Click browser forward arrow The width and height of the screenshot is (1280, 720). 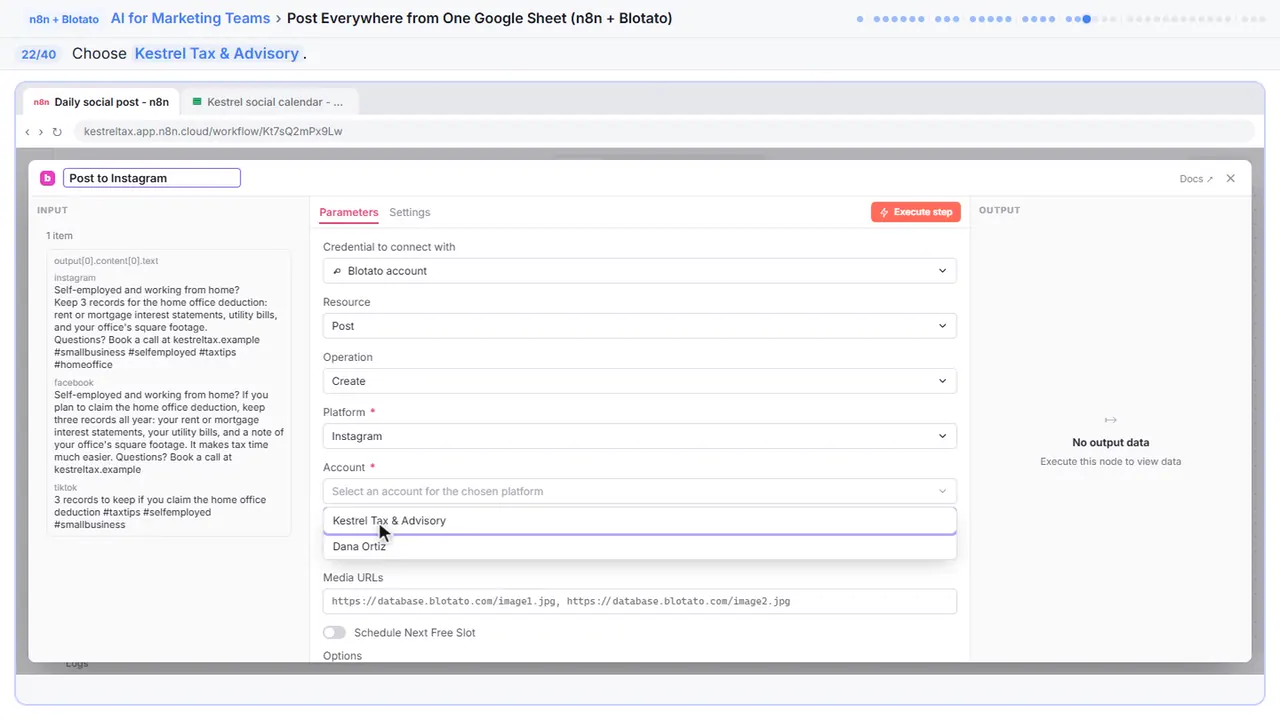pyautogui.click(x=41, y=132)
